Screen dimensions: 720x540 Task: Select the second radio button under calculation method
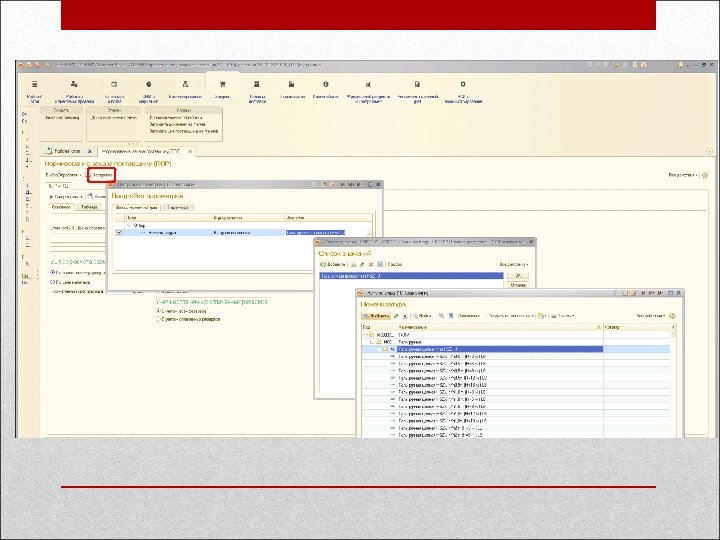click(x=52, y=282)
